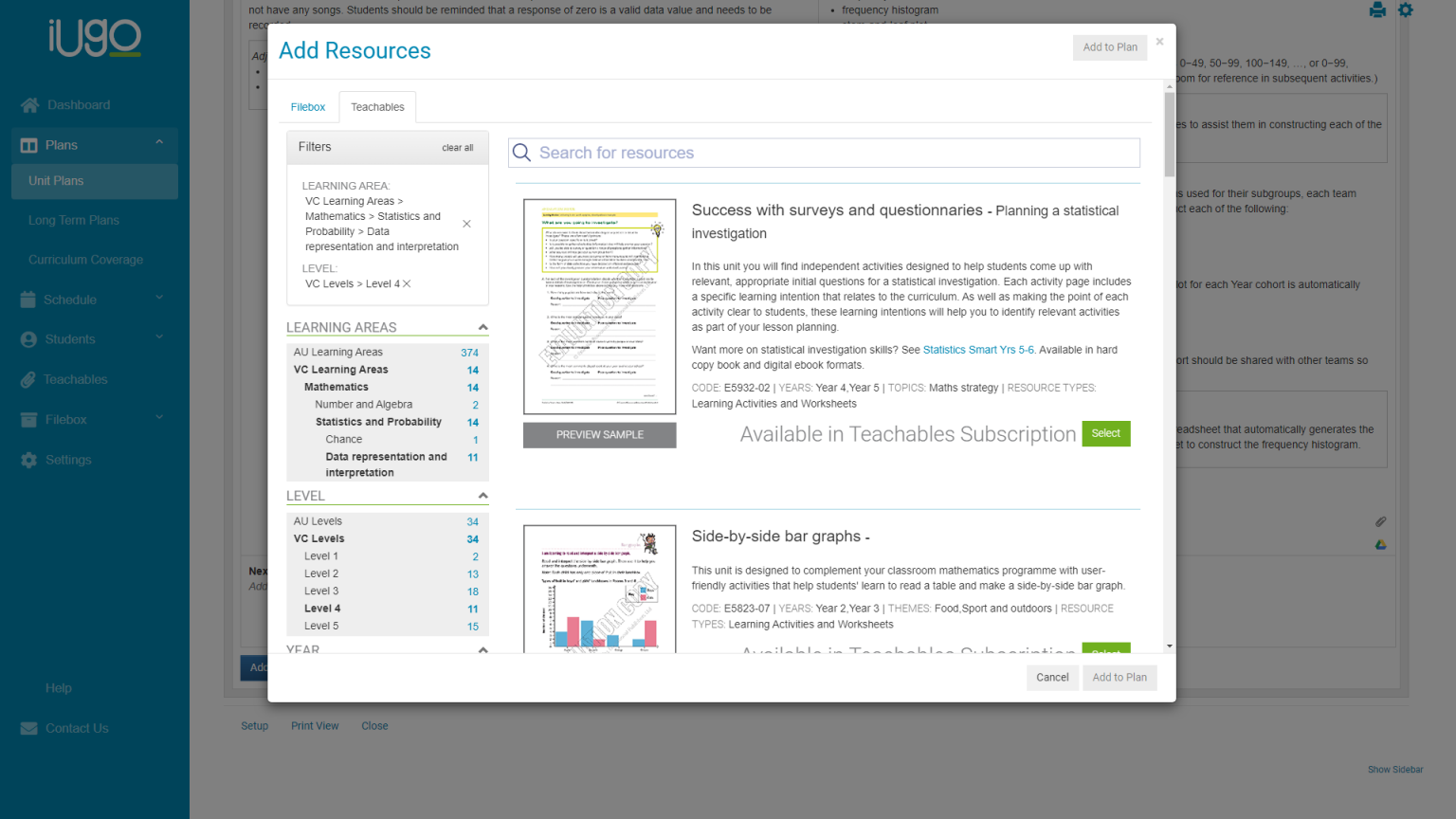The image size is (1456, 819).
Task: Collapse the Plans menu in the sidebar
Action: 159,143
